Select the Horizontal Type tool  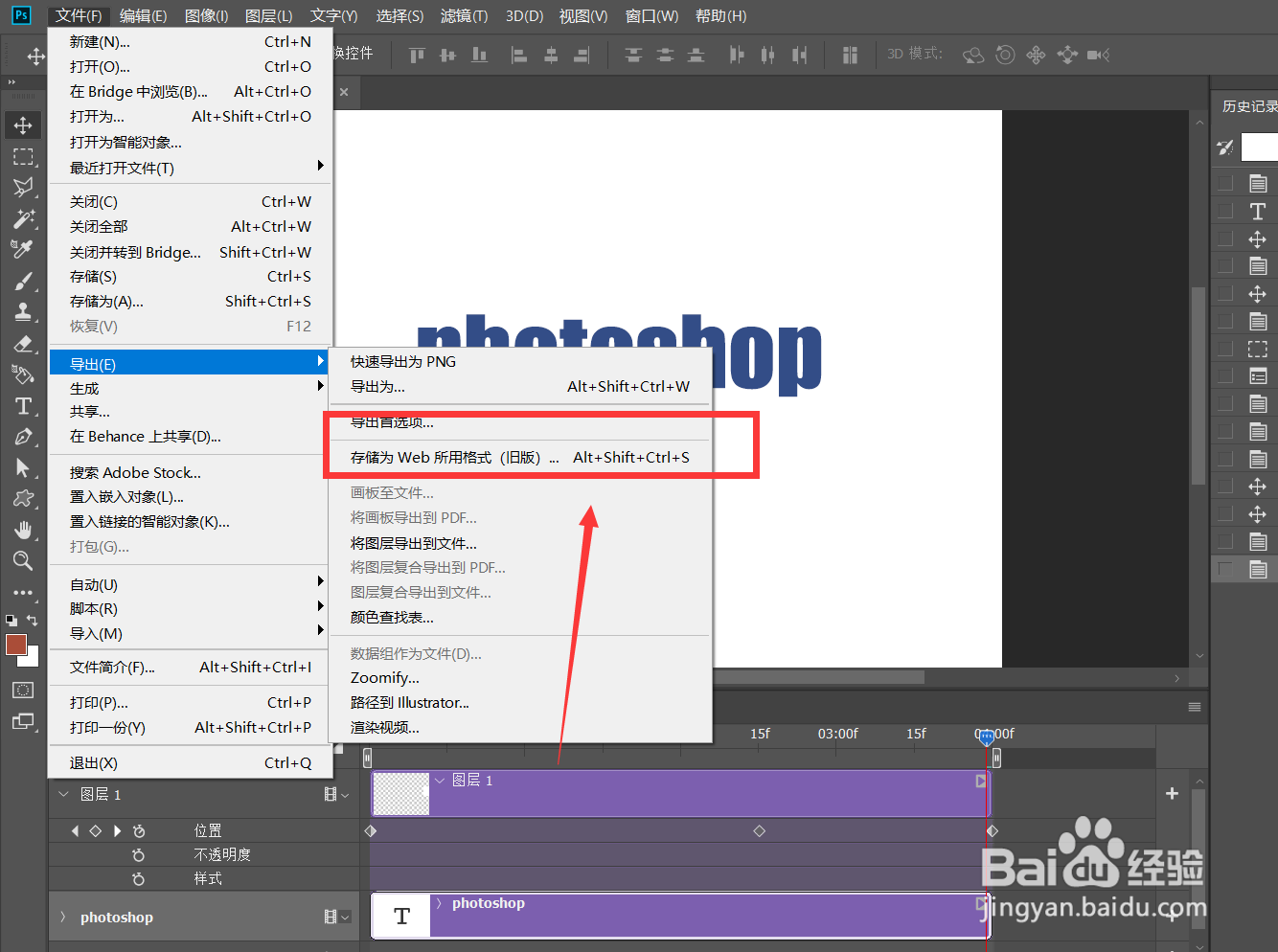[23, 406]
